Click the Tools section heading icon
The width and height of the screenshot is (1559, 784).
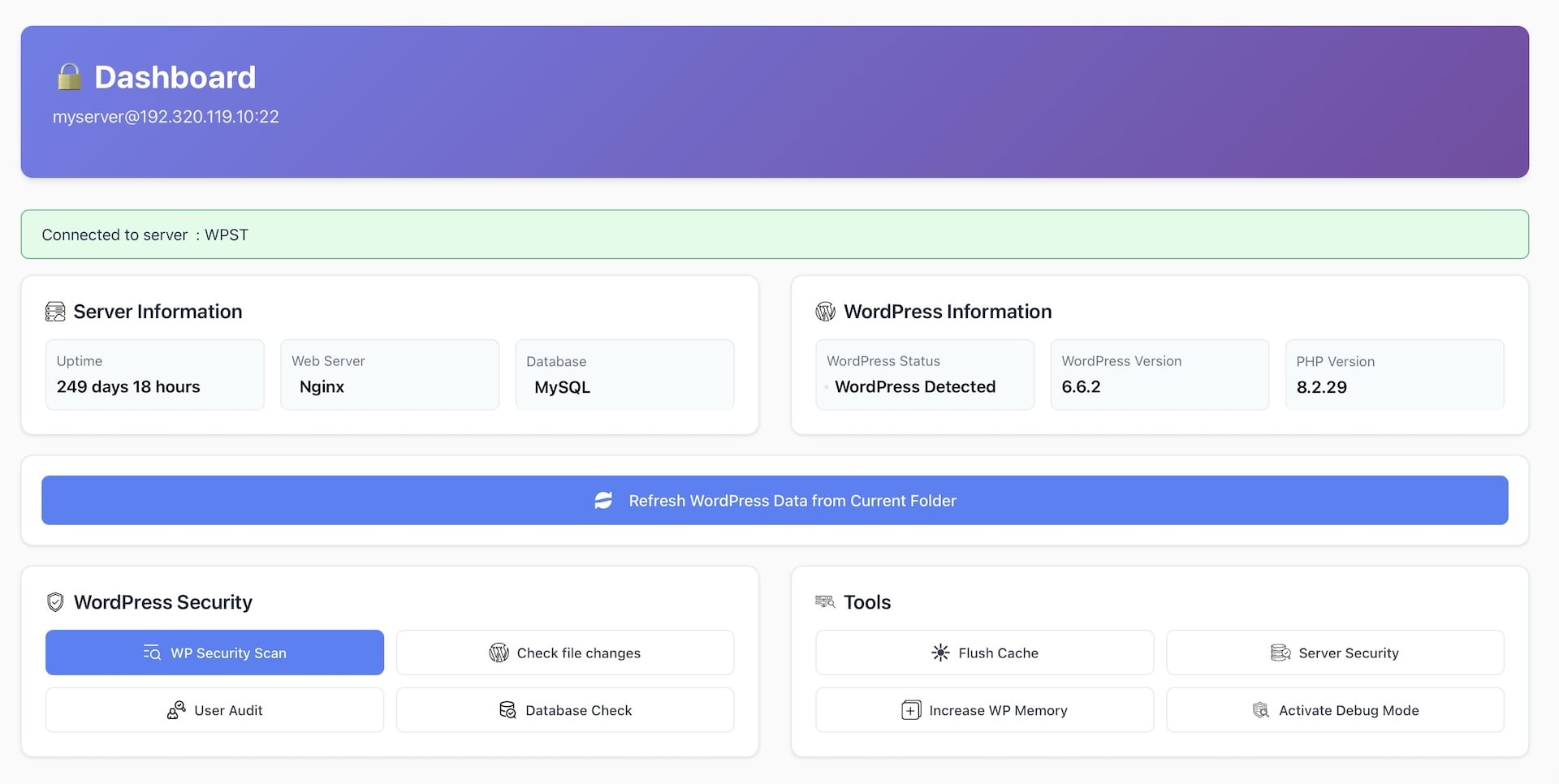[825, 601]
